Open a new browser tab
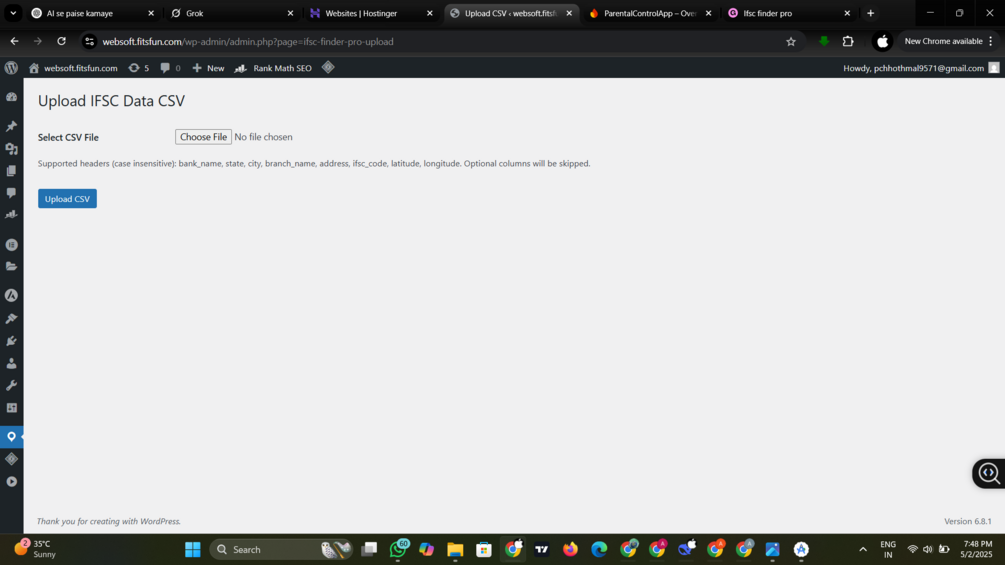This screenshot has height=565, width=1005. pos(870,13)
